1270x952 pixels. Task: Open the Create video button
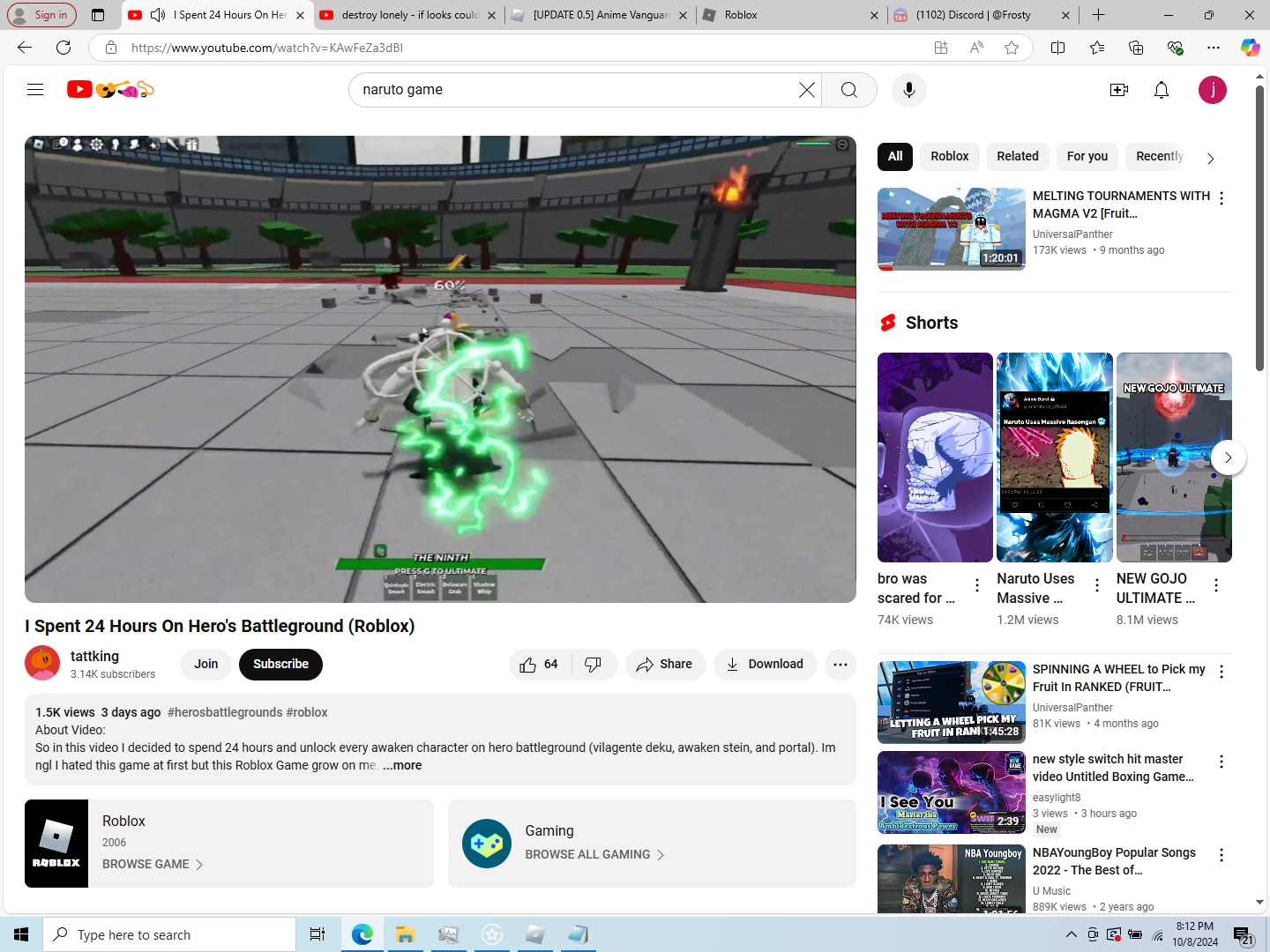tap(1119, 90)
